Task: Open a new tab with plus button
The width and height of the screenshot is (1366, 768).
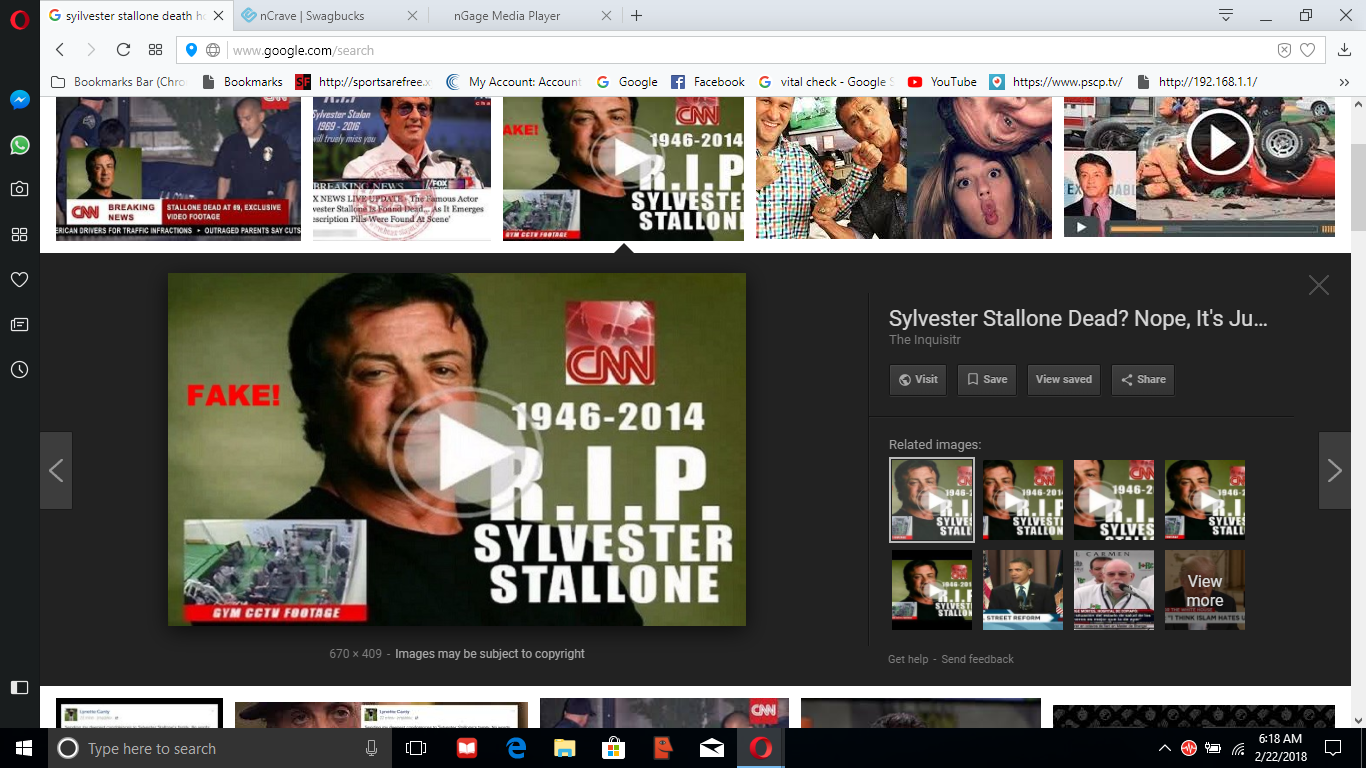Action: pos(636,16)
